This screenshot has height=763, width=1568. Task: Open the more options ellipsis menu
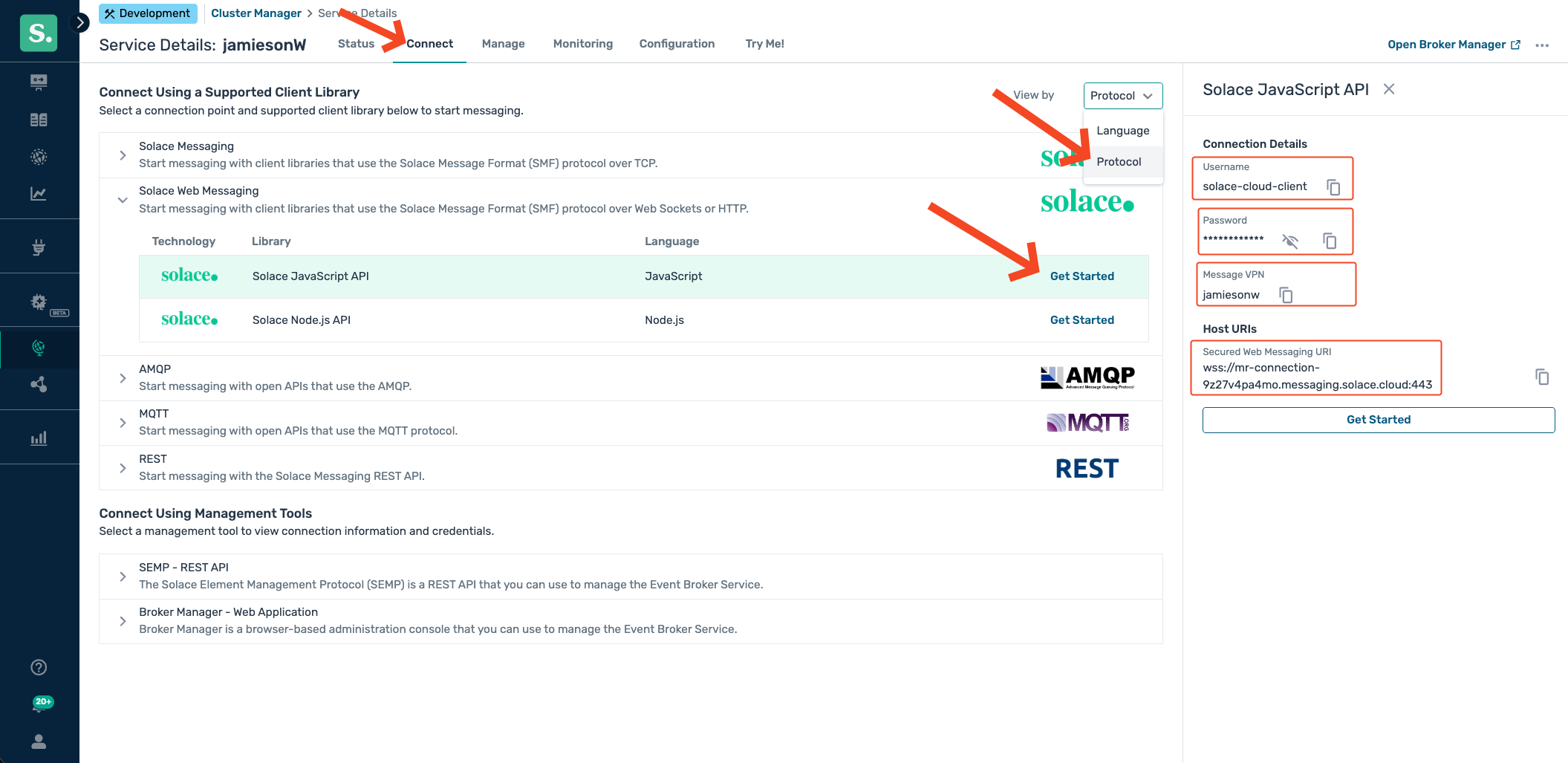1542,45
